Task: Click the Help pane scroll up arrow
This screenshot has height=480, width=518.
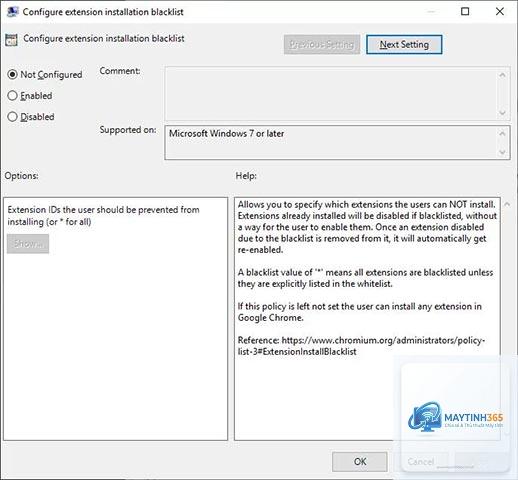Action: coord(507,204)
